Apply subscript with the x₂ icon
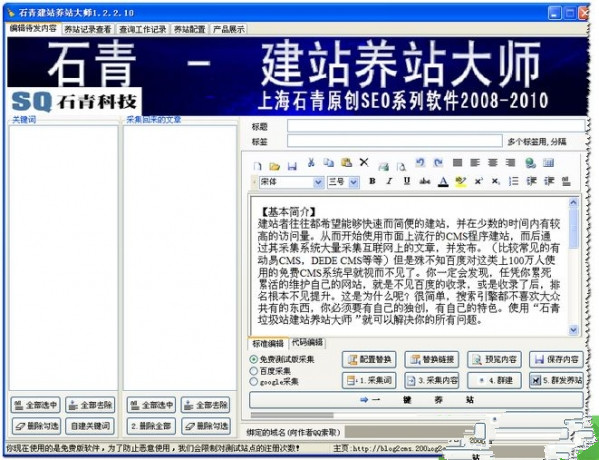599x460 pixels. point(496,181)
